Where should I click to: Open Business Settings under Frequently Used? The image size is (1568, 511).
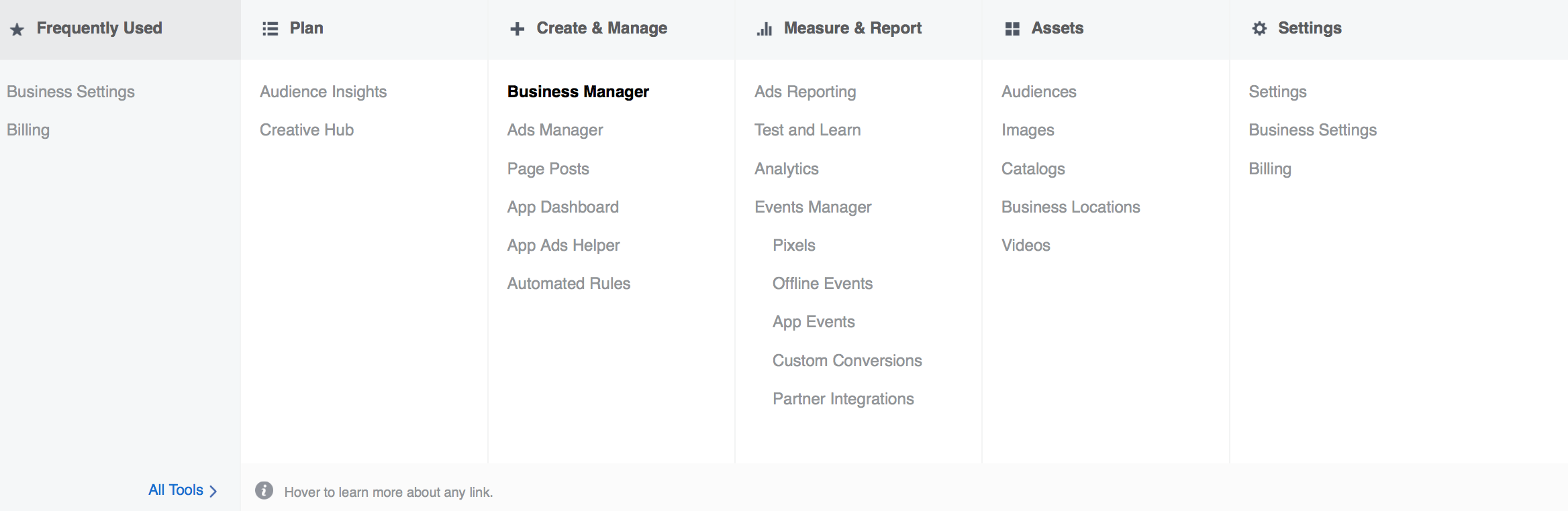[70, 92]
